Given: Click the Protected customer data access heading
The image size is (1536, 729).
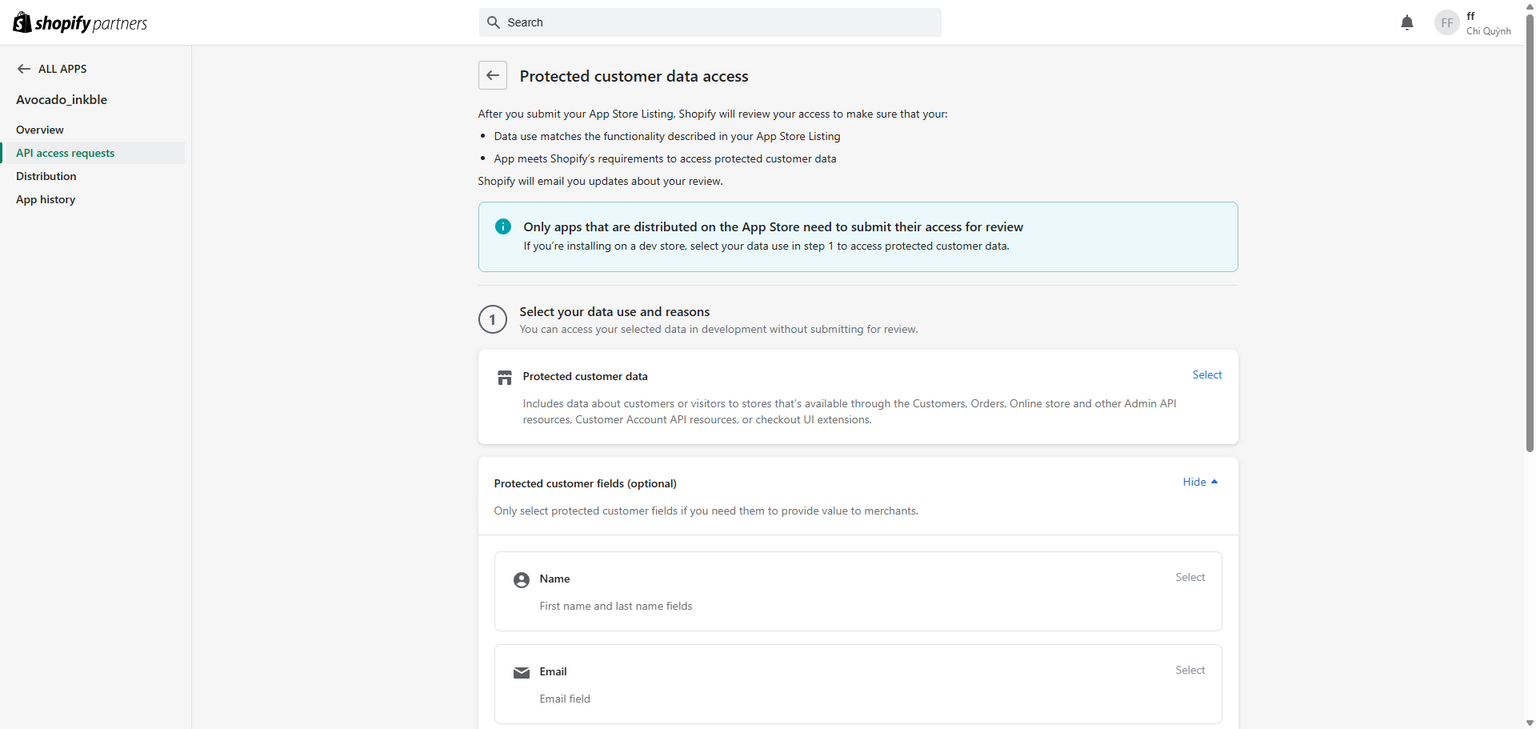Looking at the screenshot, I should [x=634, y=76].
